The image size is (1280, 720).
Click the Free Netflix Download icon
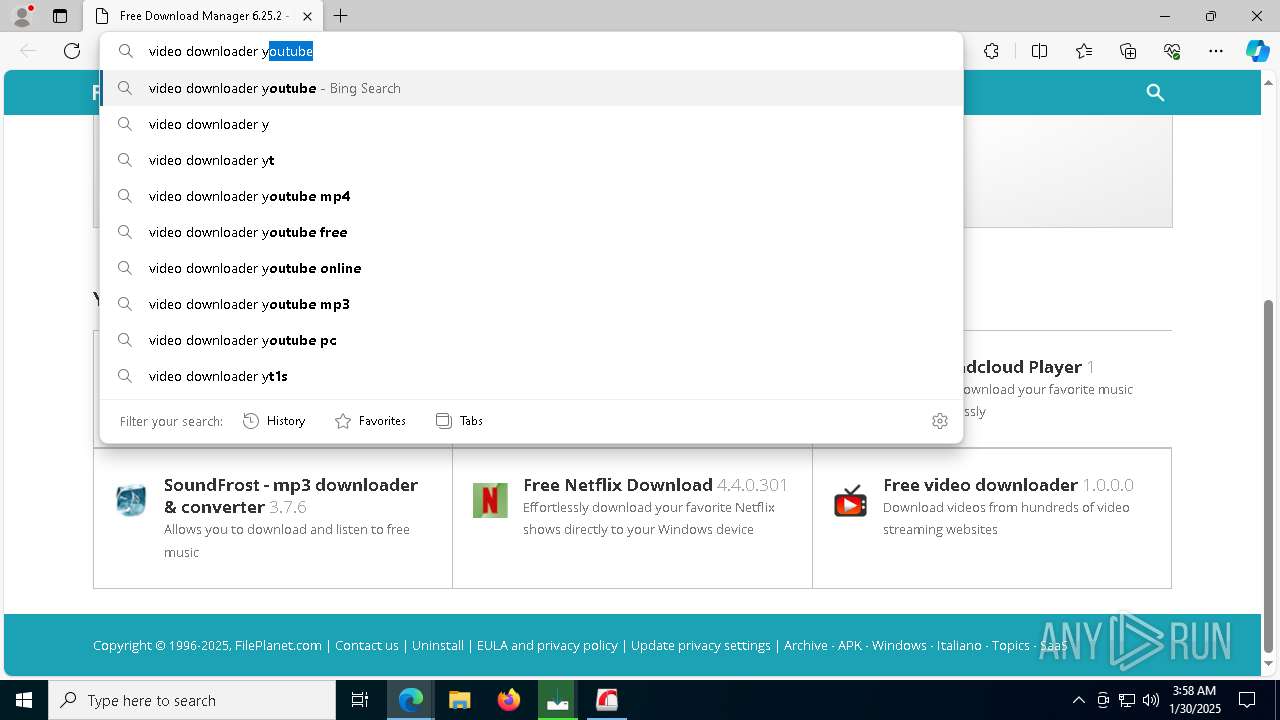pos(490,500)
